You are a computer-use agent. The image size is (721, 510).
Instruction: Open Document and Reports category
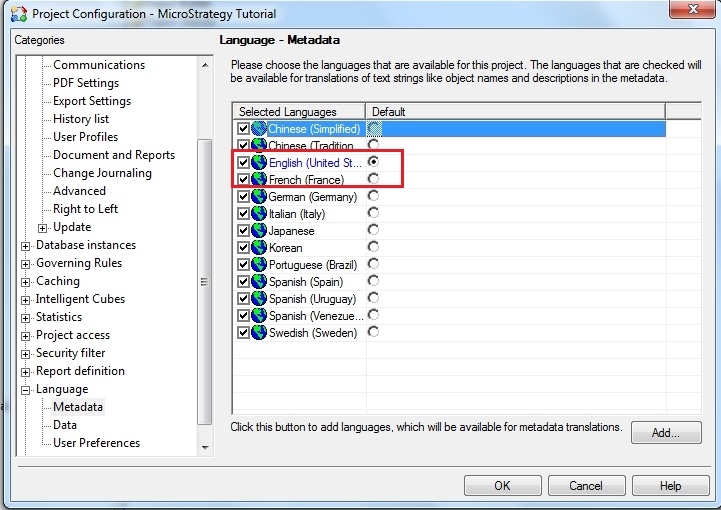click(114, 155)
